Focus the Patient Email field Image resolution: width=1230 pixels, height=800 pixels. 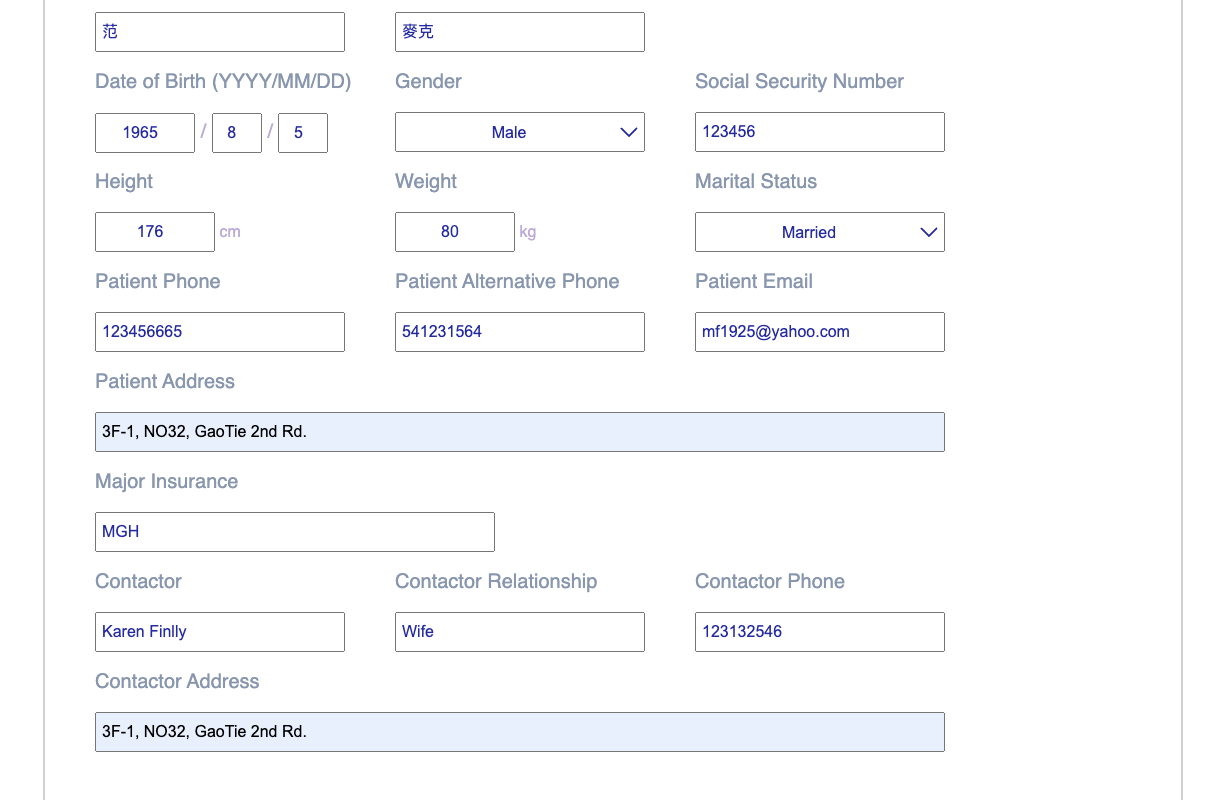(820, 332)
